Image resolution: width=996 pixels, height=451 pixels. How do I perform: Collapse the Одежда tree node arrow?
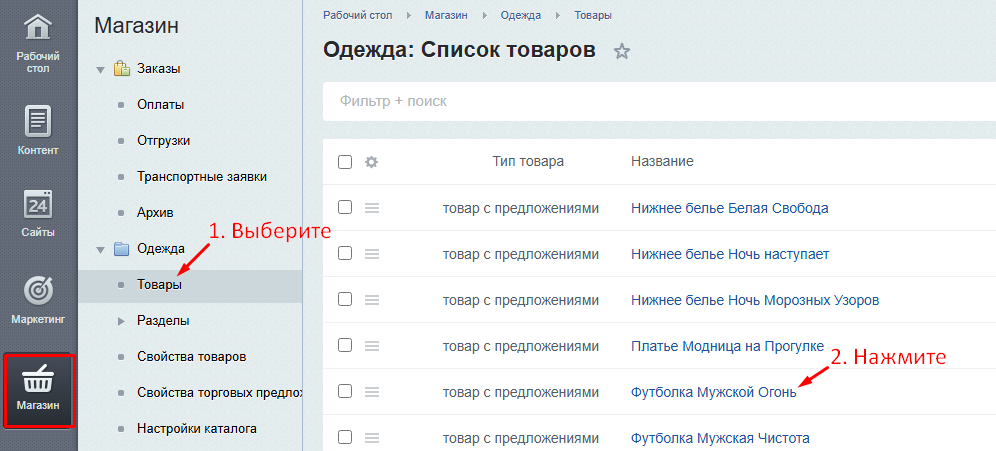click(100, 250)
